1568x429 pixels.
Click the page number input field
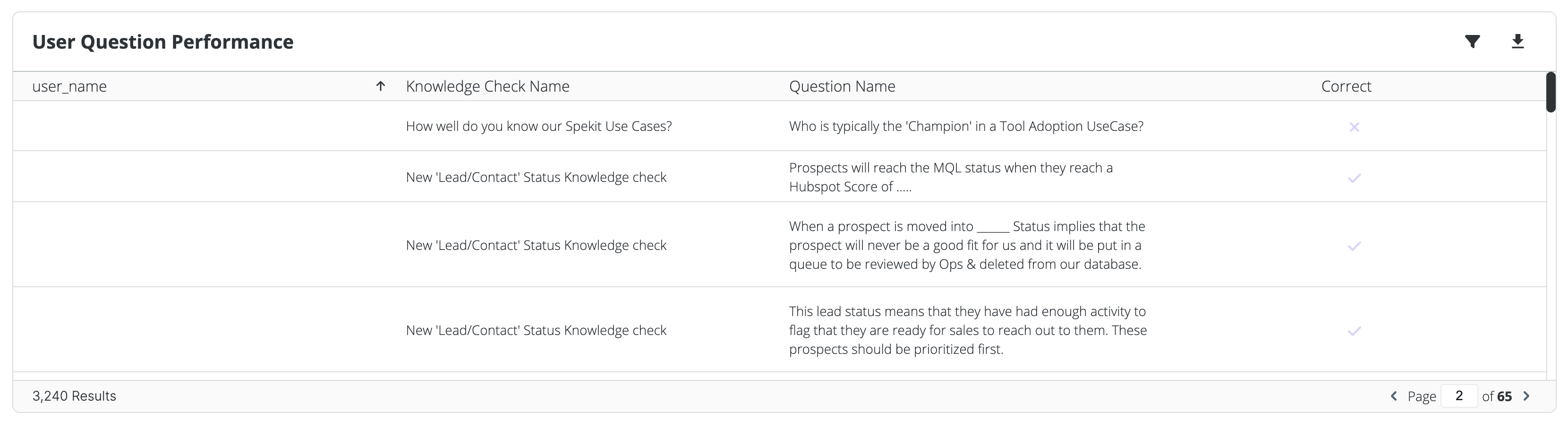(1458, 396)
